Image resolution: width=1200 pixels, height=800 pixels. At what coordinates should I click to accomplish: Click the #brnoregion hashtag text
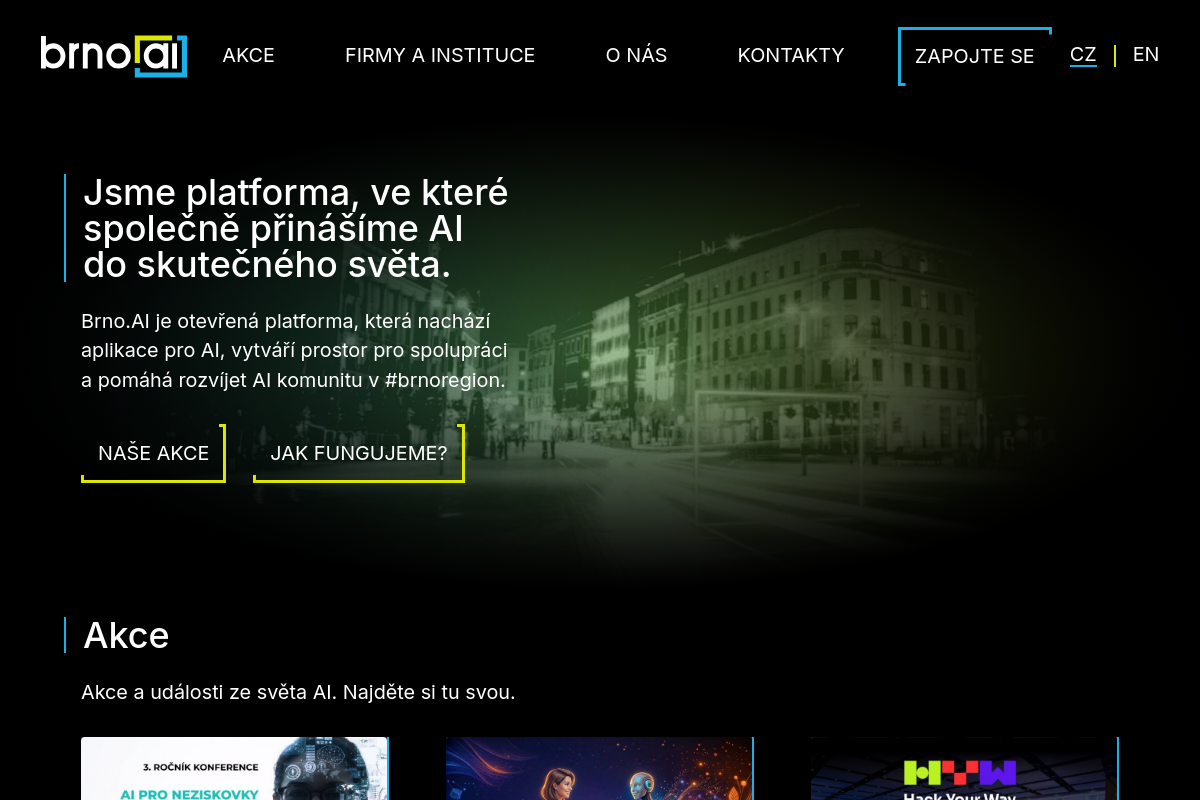coord(446,380)
